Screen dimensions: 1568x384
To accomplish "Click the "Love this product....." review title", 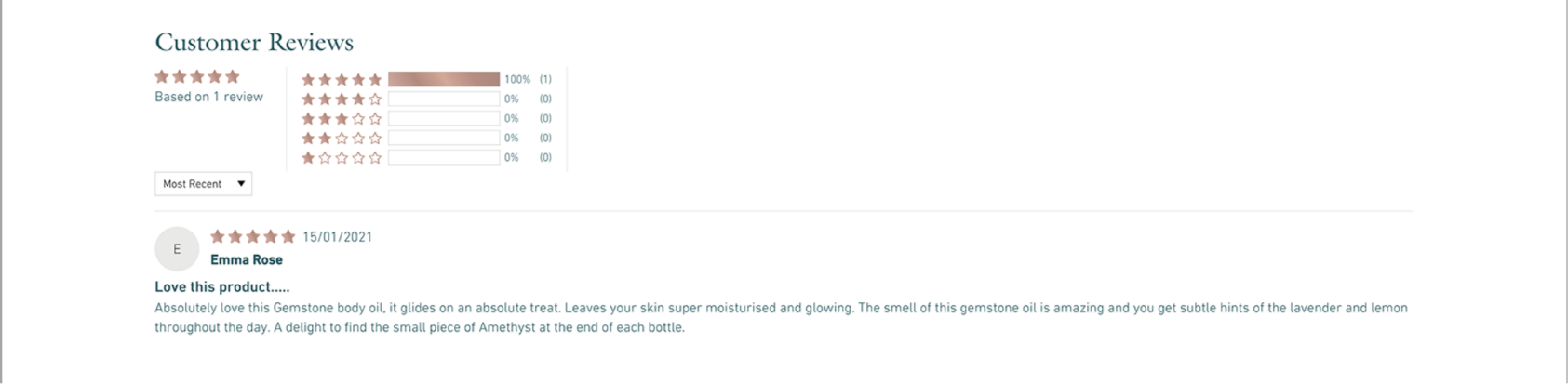I will click(x=221, y=287).
